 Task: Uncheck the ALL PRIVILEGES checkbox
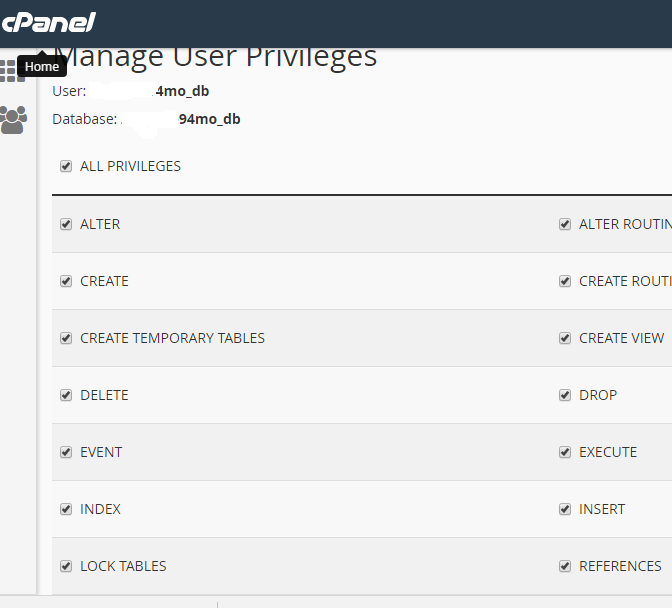click(x=66, y=166)
